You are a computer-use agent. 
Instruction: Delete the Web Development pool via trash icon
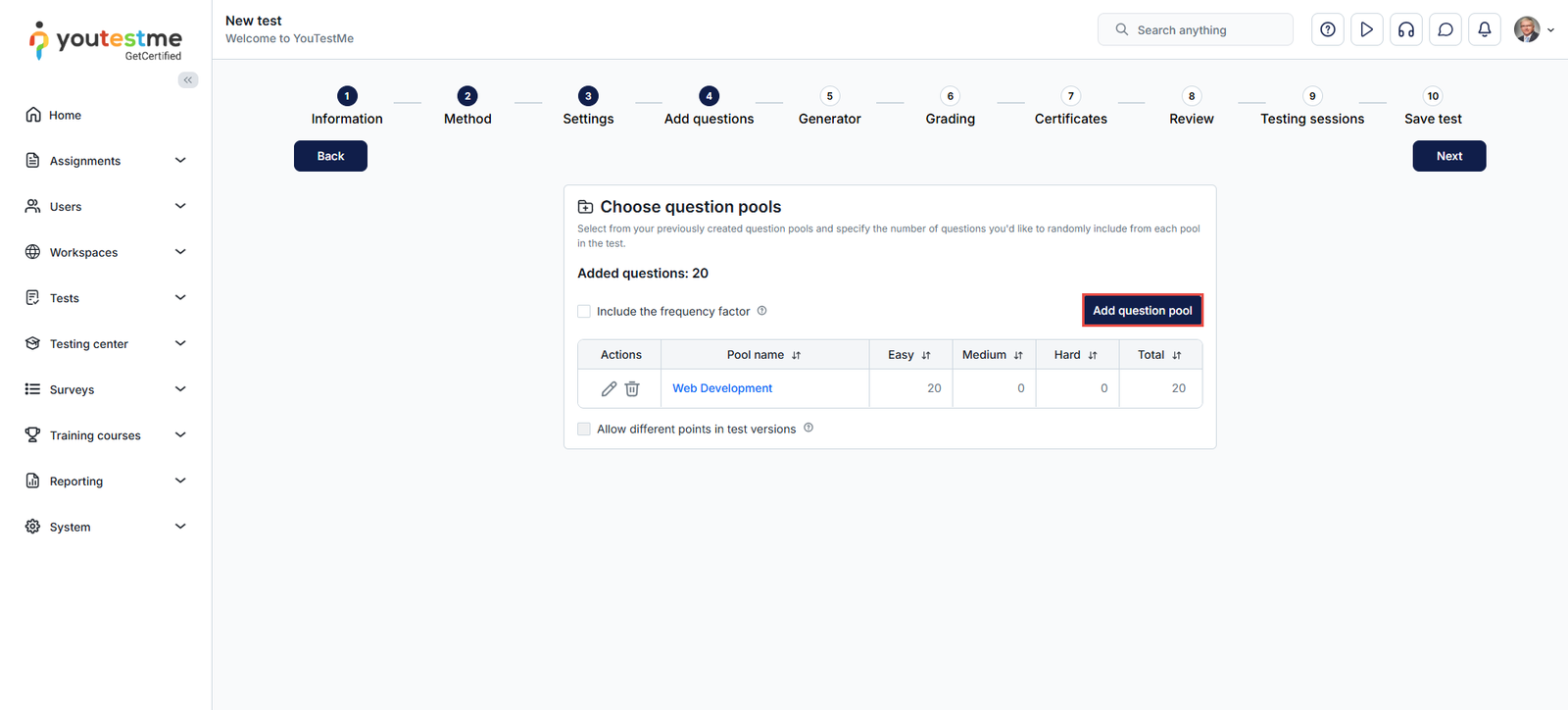632,389
